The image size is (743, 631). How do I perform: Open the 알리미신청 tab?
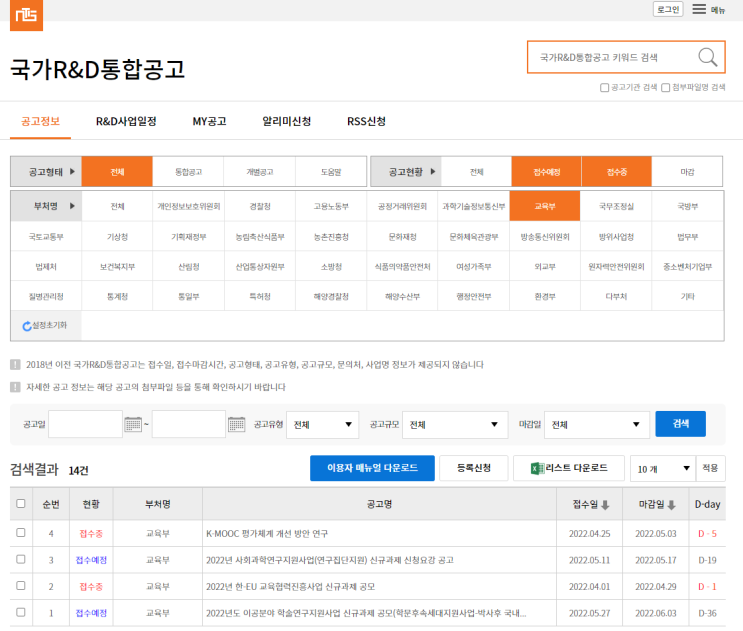click(x=287, y=121)
